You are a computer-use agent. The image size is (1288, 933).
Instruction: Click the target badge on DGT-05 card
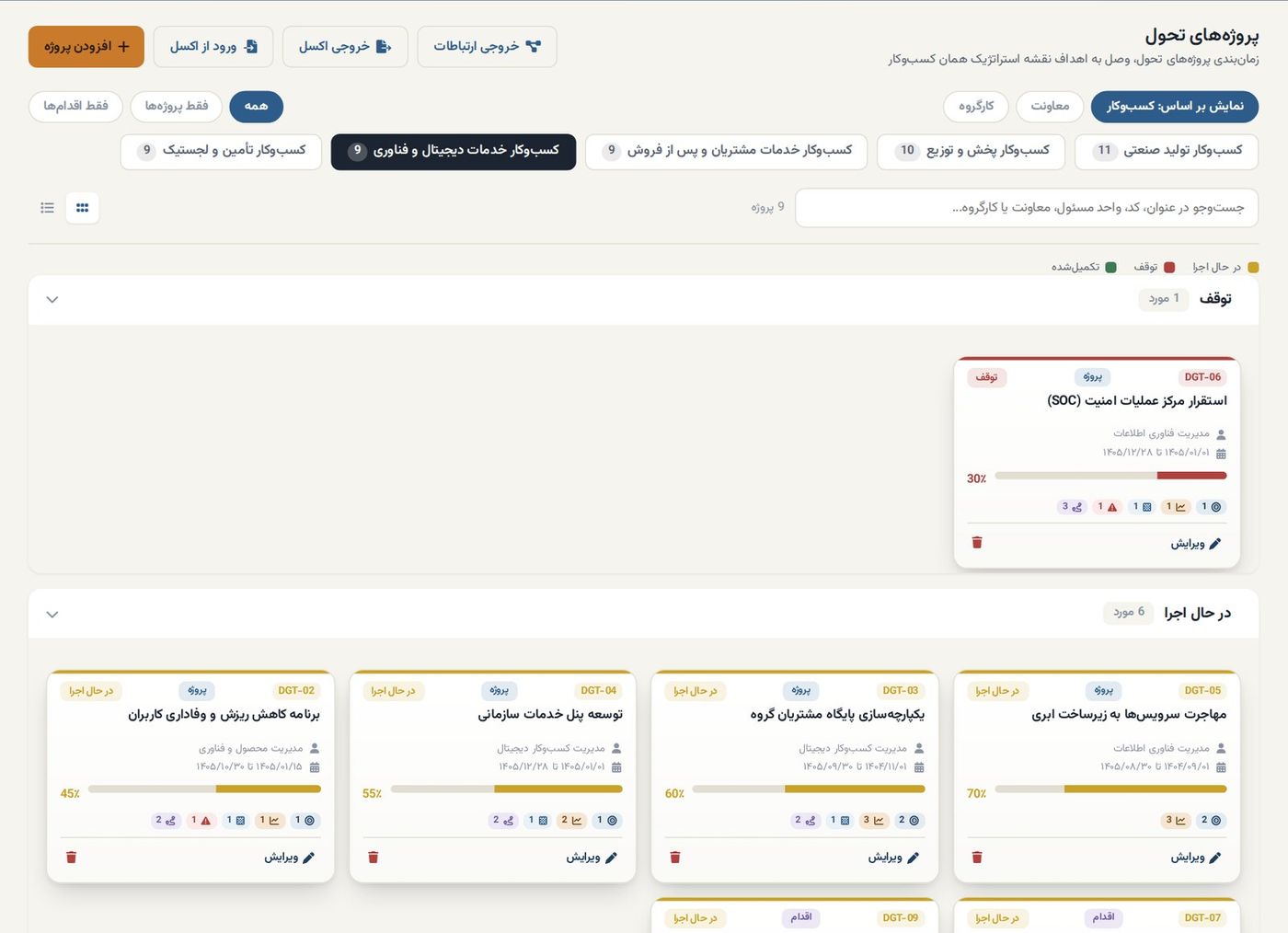point(1211,821)
